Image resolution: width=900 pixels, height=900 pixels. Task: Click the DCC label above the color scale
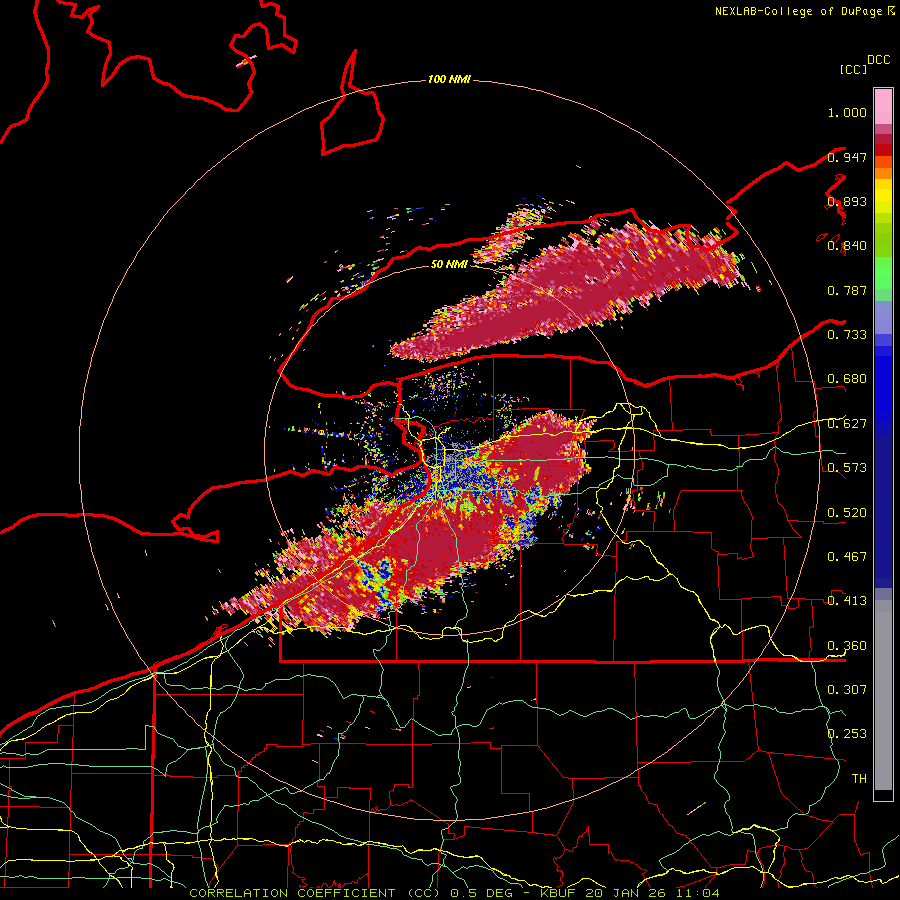pyautogui.click(x=879, y=60)
